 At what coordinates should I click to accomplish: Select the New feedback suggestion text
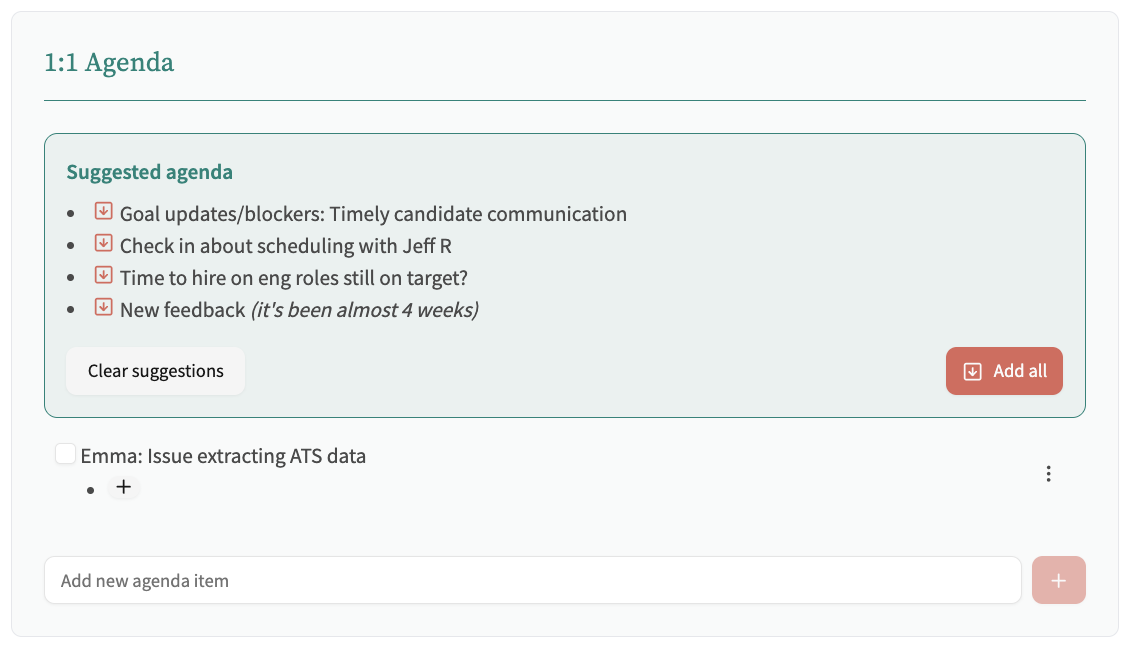(x=182, y=310)
